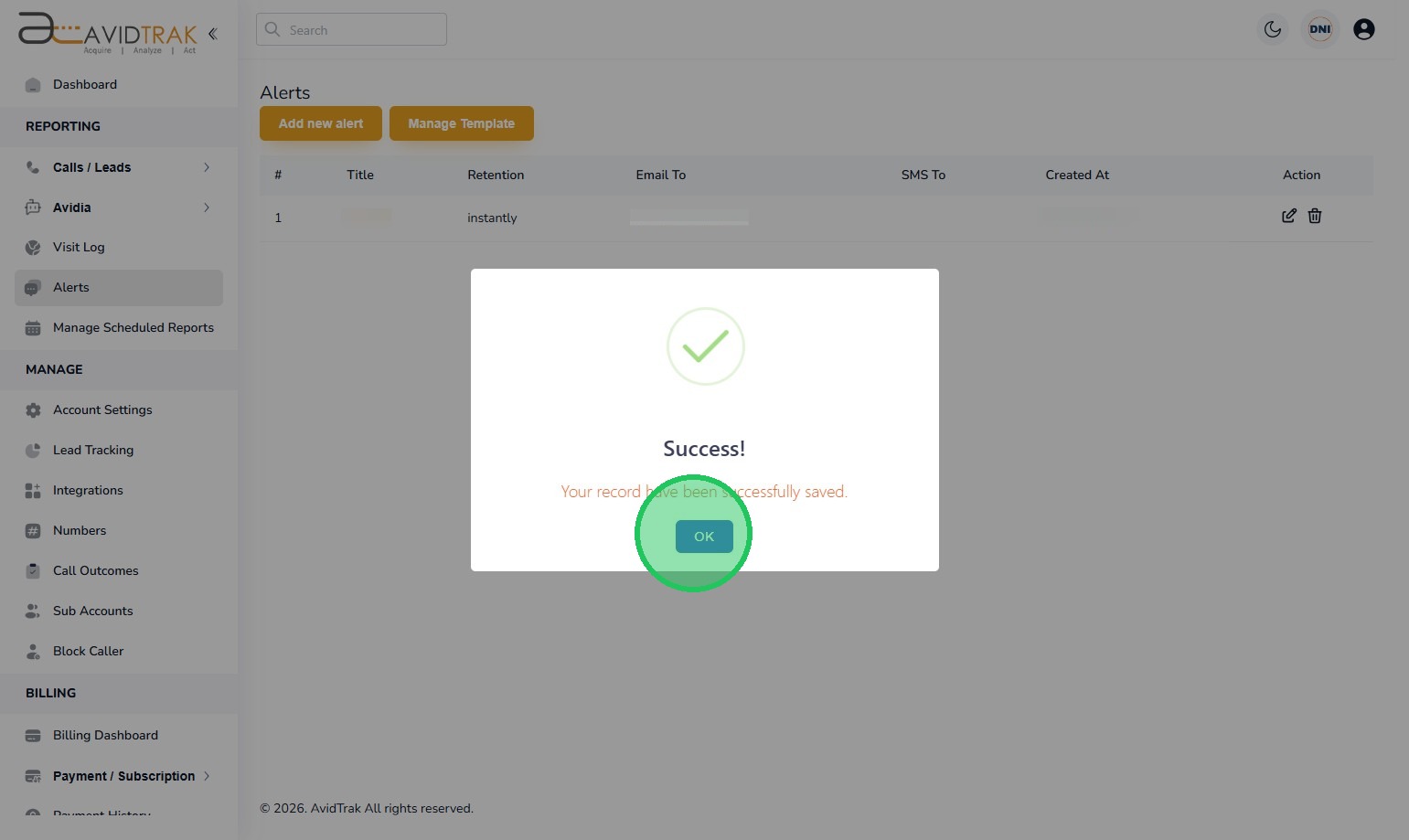
Task: Open the Manage Template button
Action: coord(462,123)
